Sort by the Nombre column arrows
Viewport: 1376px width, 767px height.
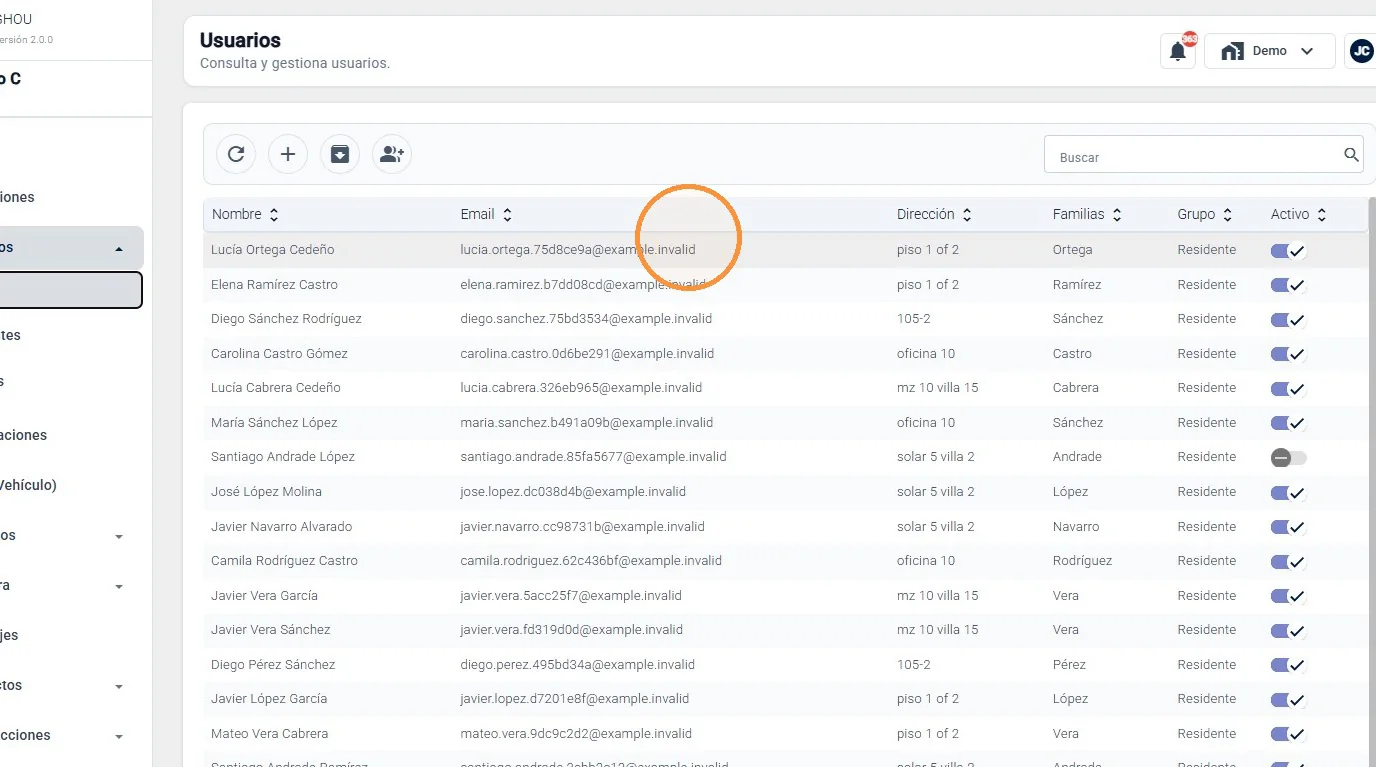(x=274, y=214)
